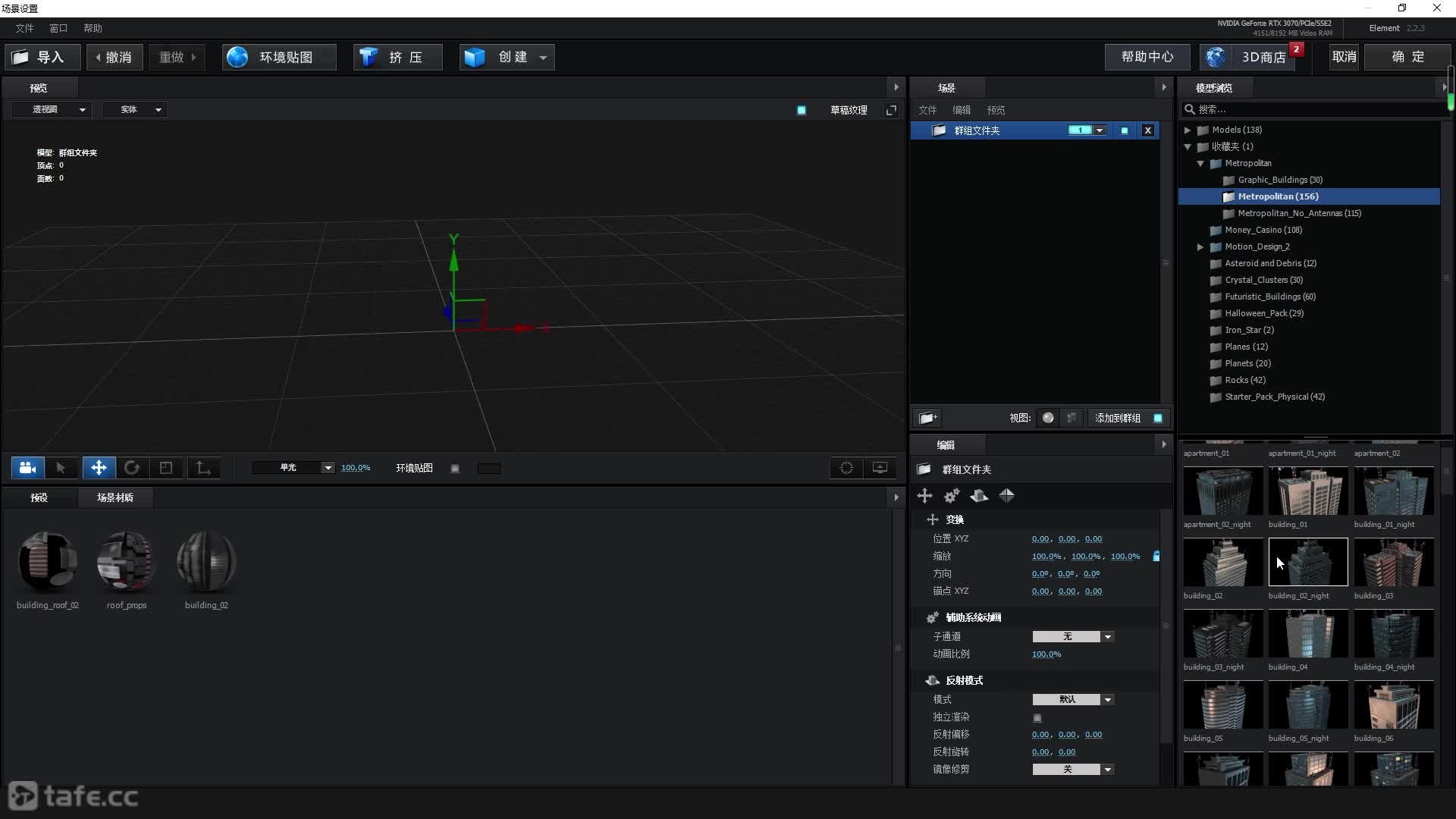
Task: Select the camera orbit tool in preview toolbar
Action: coord(27,468)
